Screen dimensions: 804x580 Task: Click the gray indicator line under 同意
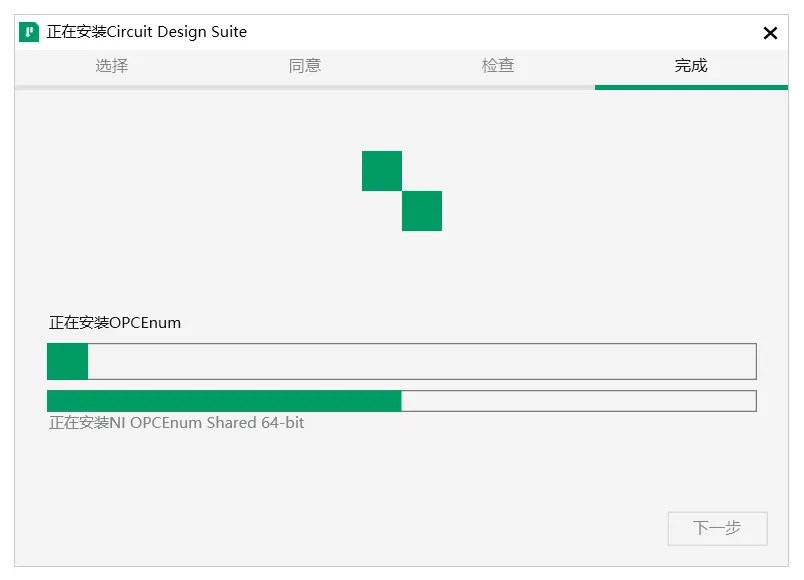click(305, 87)
